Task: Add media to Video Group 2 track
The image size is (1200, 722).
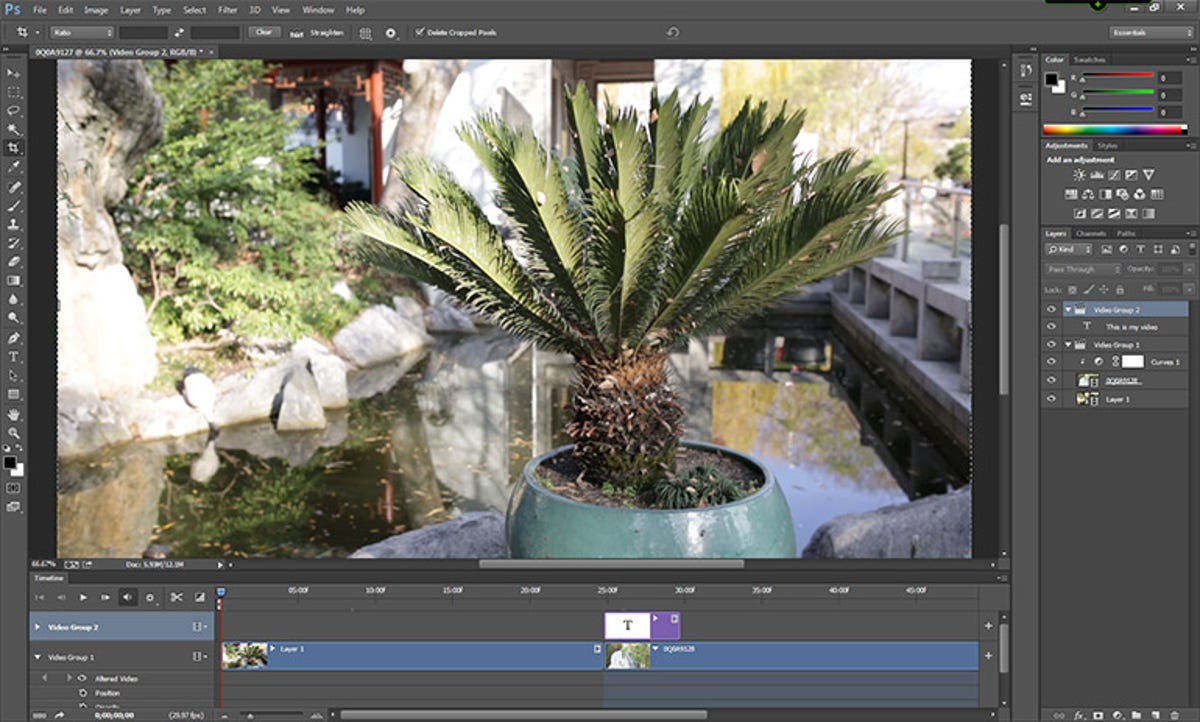Action: 988,626
